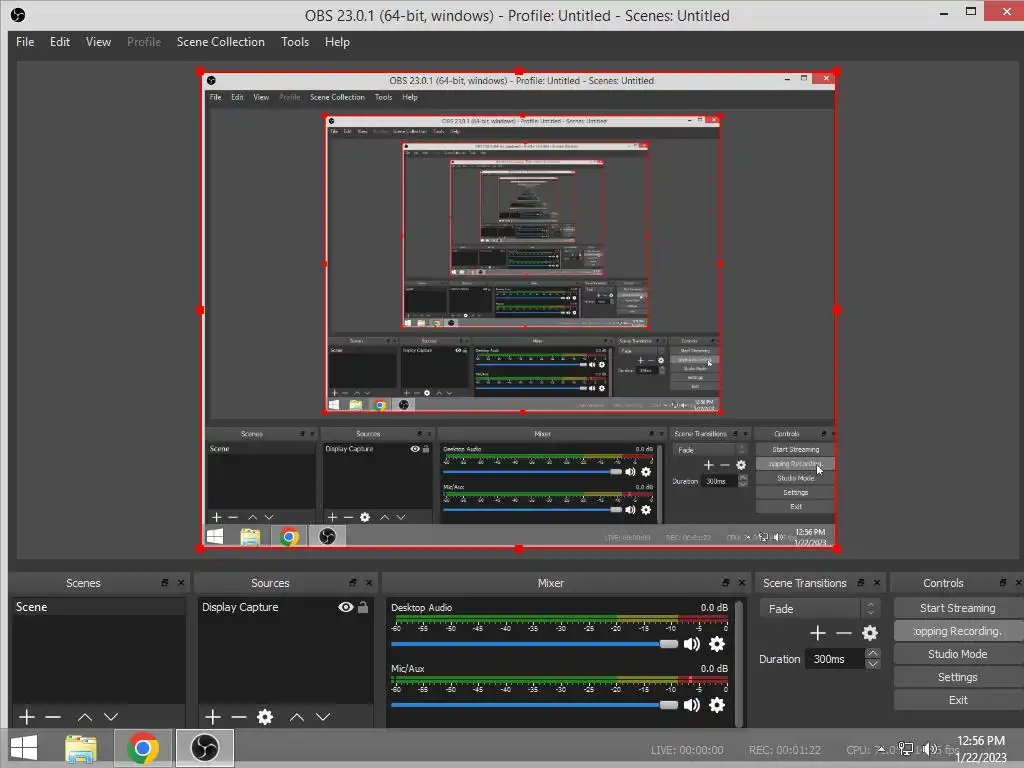The image size is (1024, 768).
Task: Move scene up with the up arrow
Action: pos(85,717)
